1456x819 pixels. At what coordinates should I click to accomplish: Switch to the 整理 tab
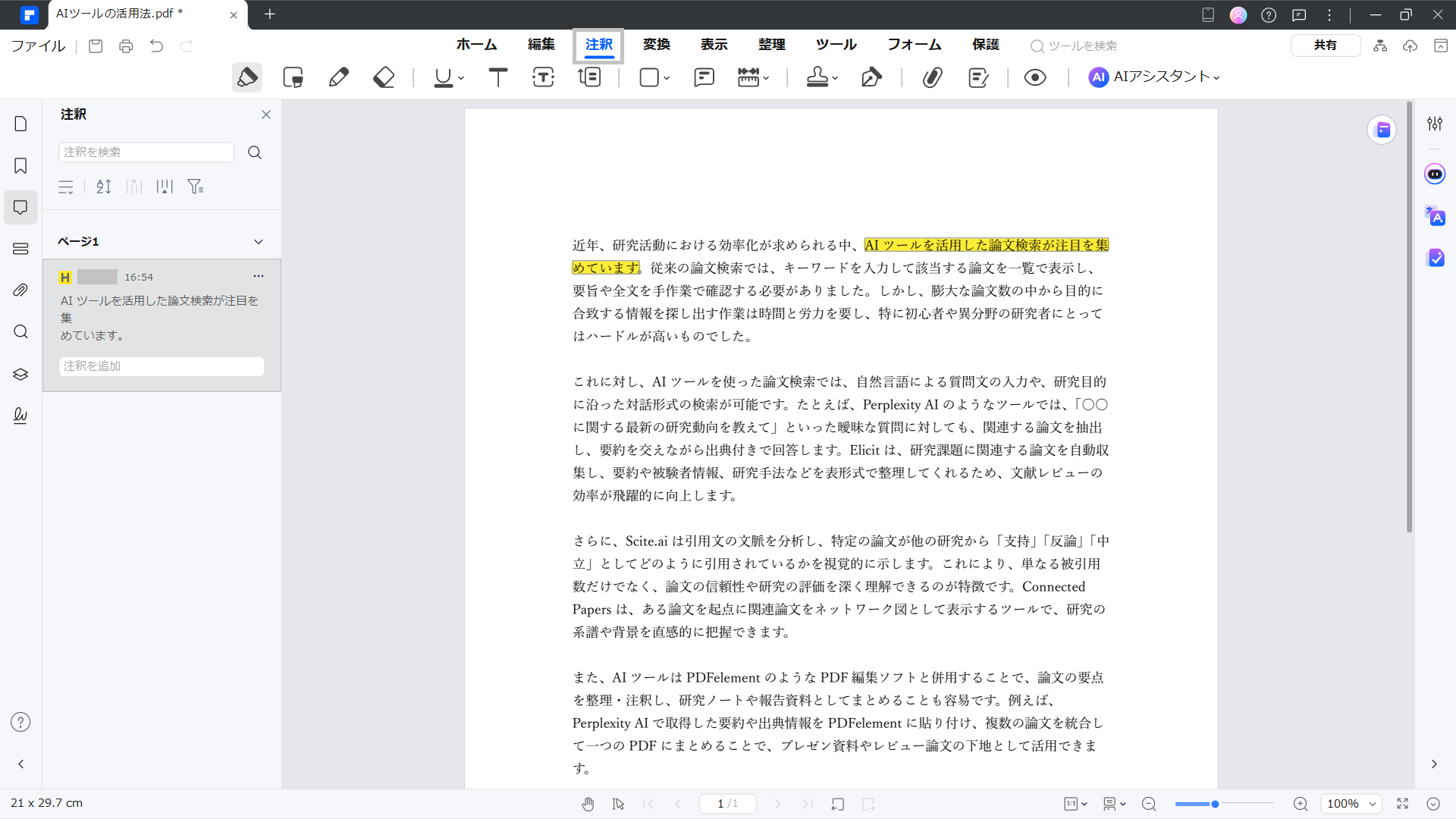(x=772, y=45)
